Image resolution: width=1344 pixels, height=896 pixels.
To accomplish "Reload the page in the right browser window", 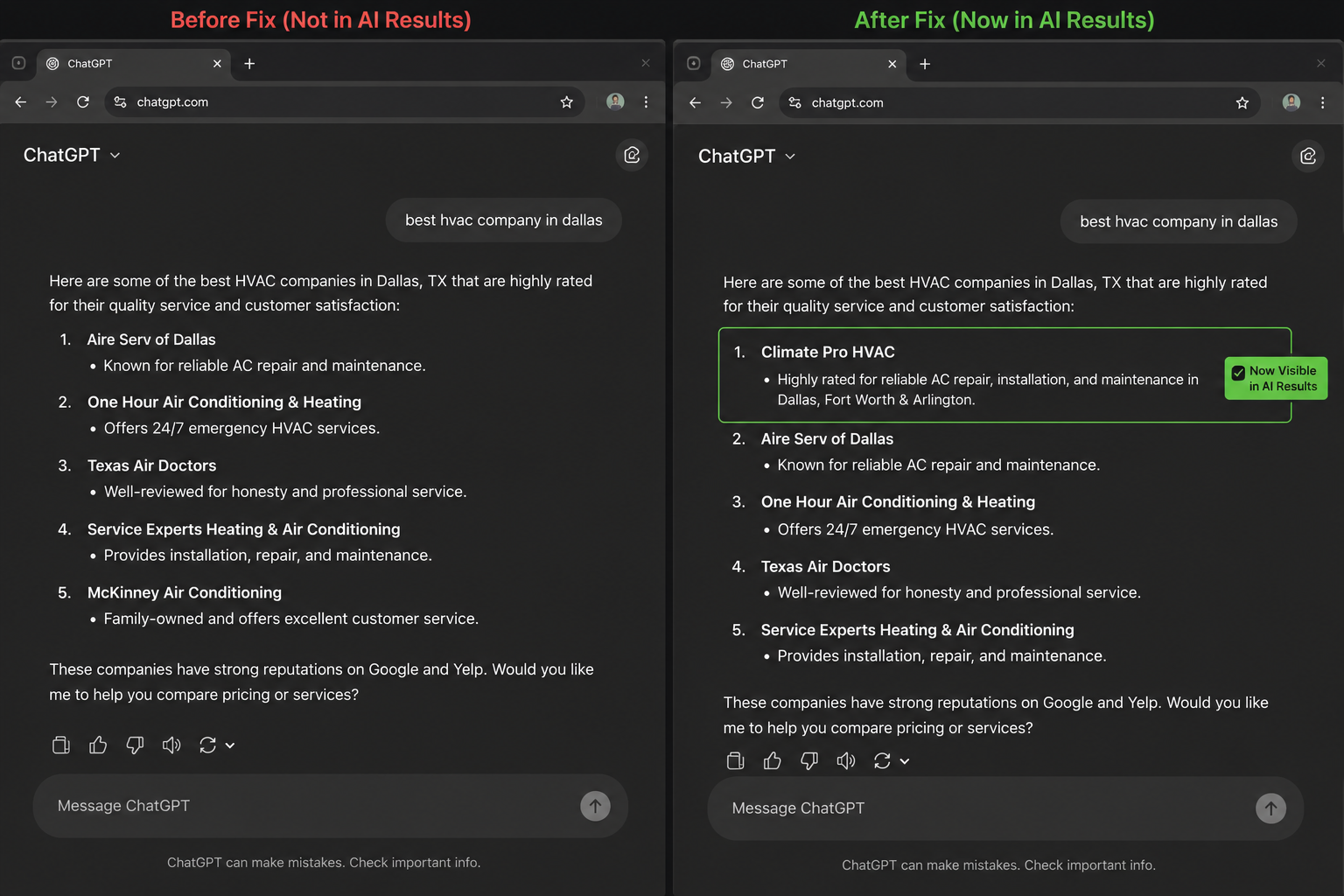I will (x=758, y=103).
